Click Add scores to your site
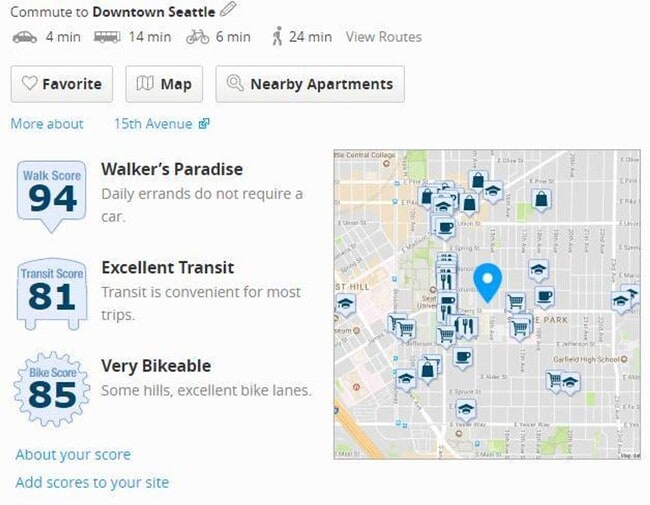The height and width of the screenshot is (505, 650). tap(92, 483)
